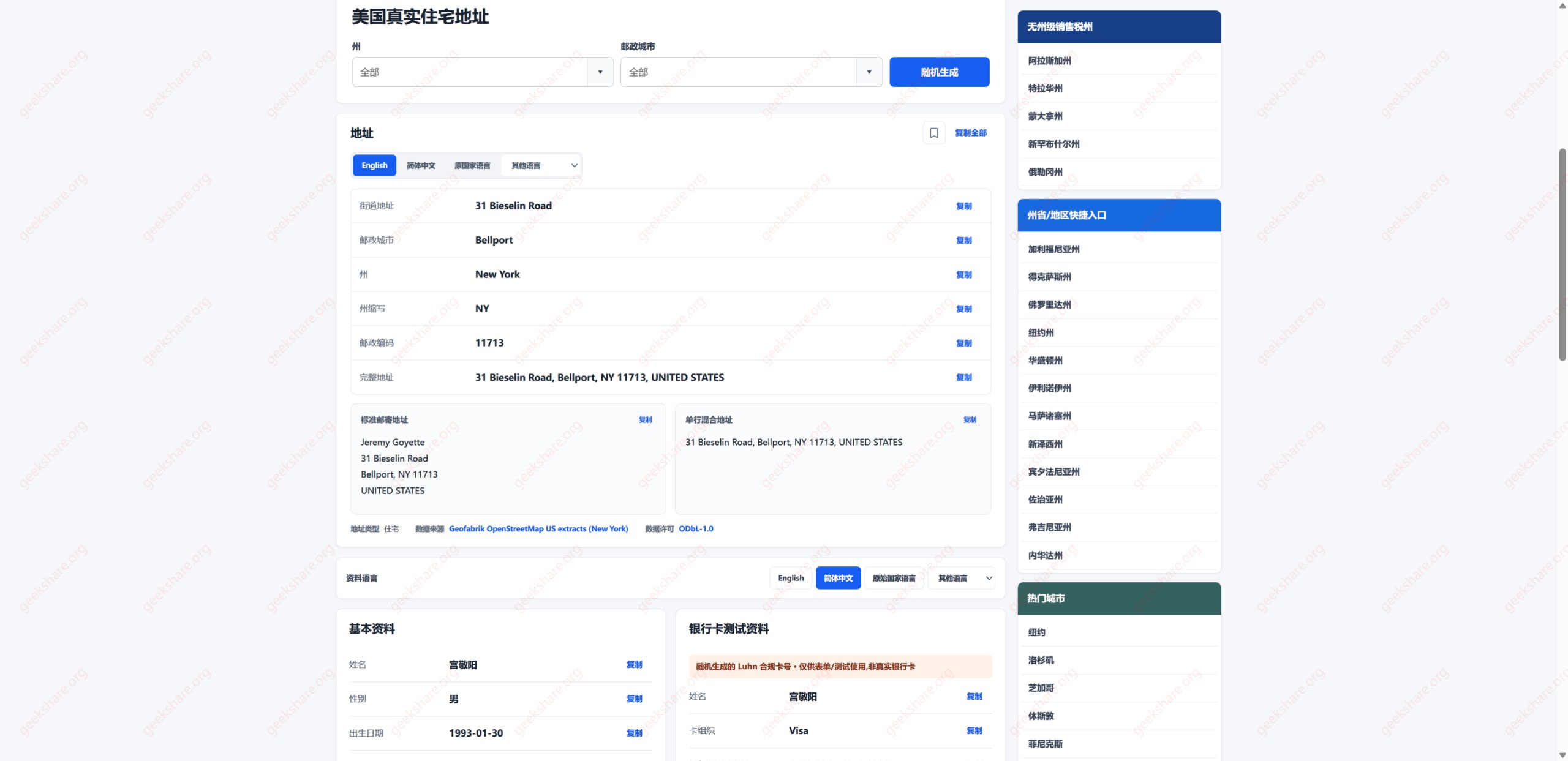Screen dimensions: 1568x761
Task: Open 宾夕法尼亚州 quick entry
Action: (x=1053, y=472)
